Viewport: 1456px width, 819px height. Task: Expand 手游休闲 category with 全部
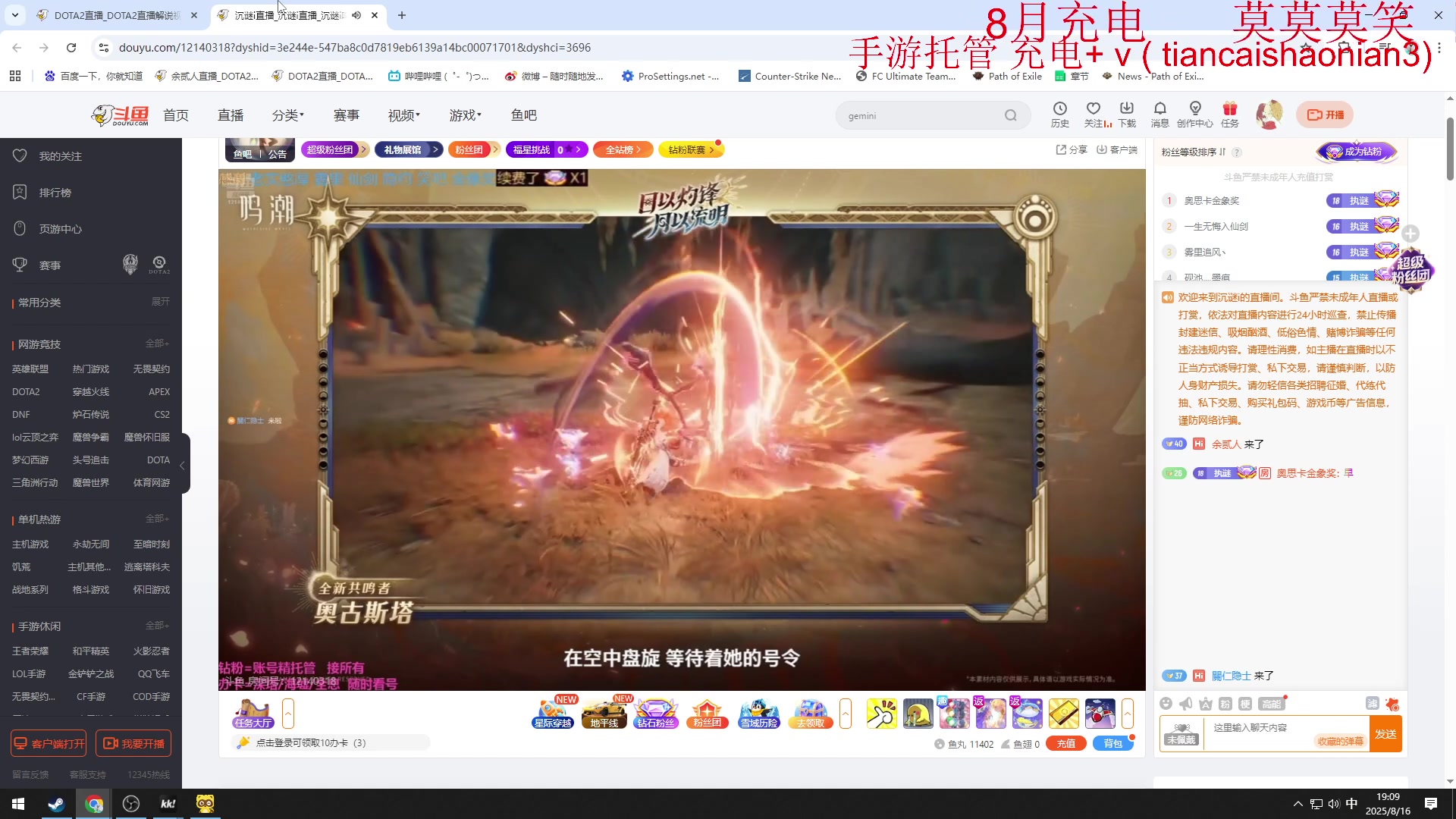(x=157, y=626)
